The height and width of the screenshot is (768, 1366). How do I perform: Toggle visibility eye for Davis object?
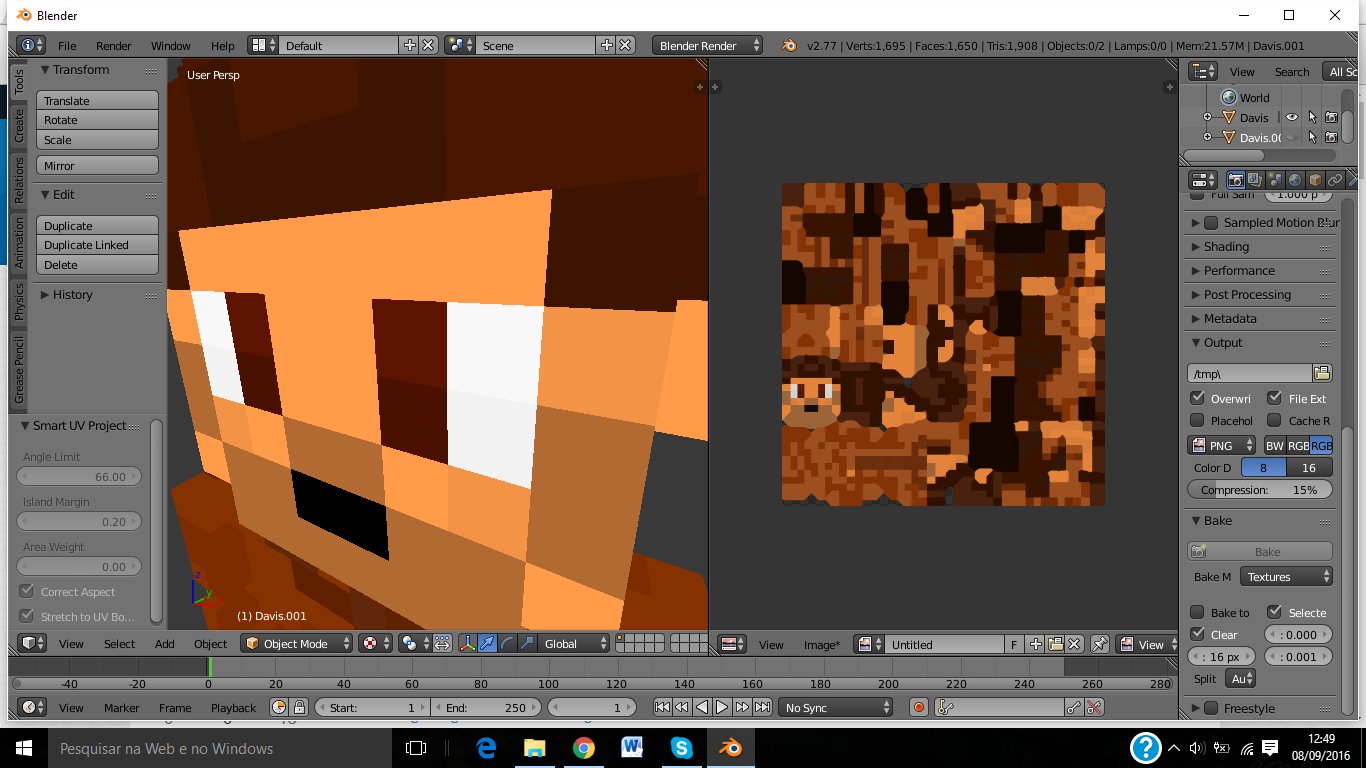click(1292, 117)
